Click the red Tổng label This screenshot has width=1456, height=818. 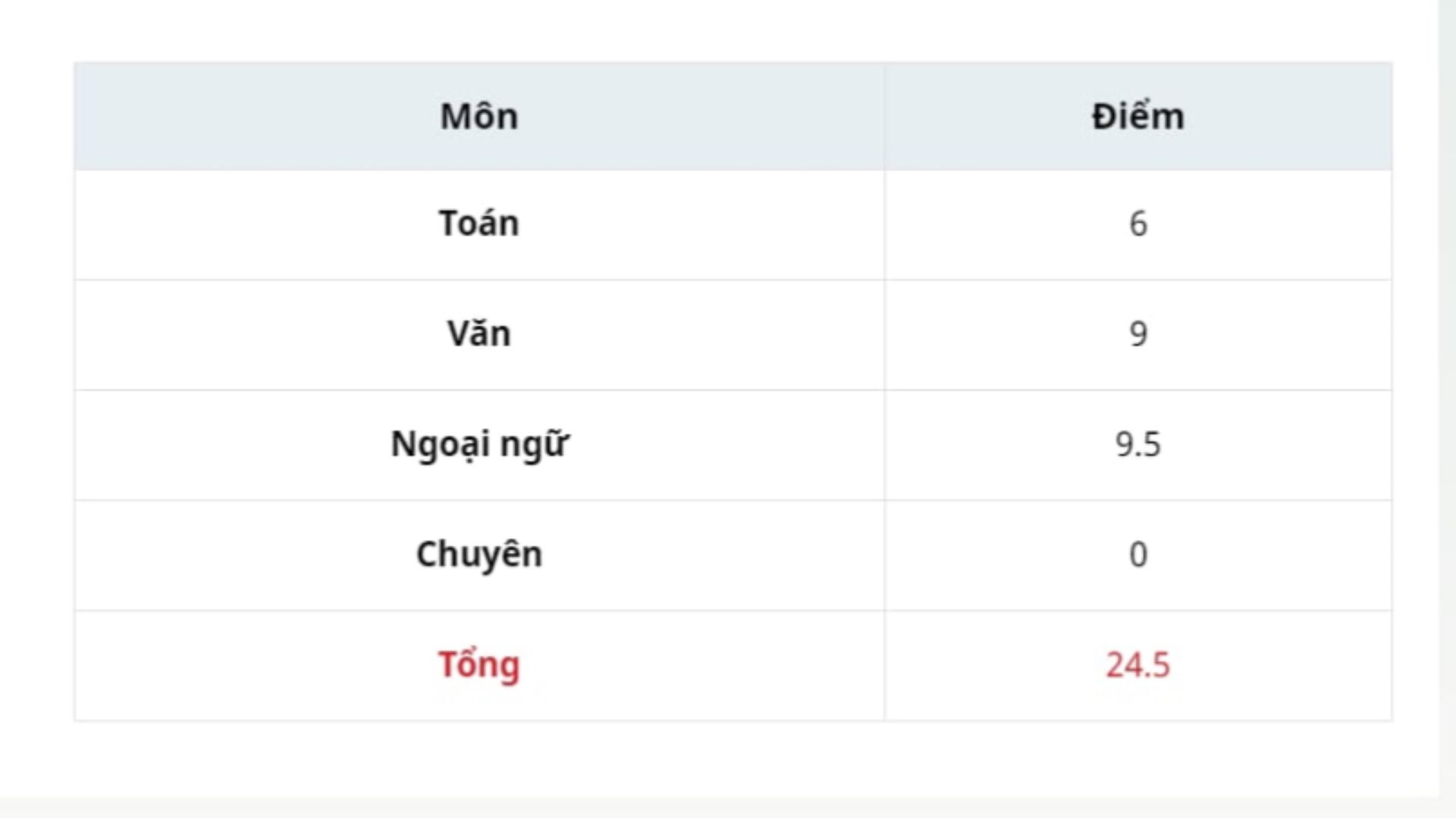tap(479, 665)
